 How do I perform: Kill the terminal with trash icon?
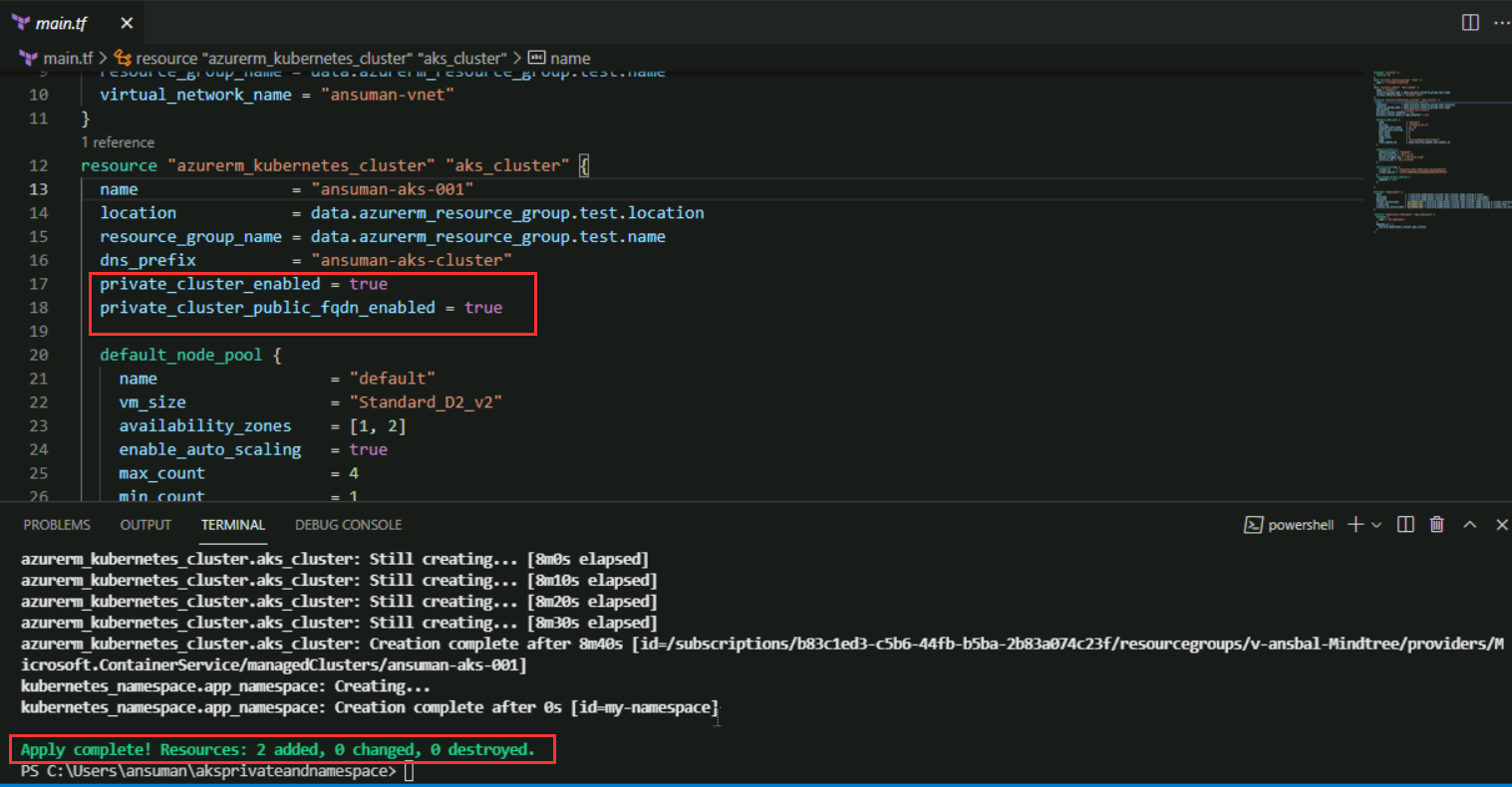[x=1436, y=525]
